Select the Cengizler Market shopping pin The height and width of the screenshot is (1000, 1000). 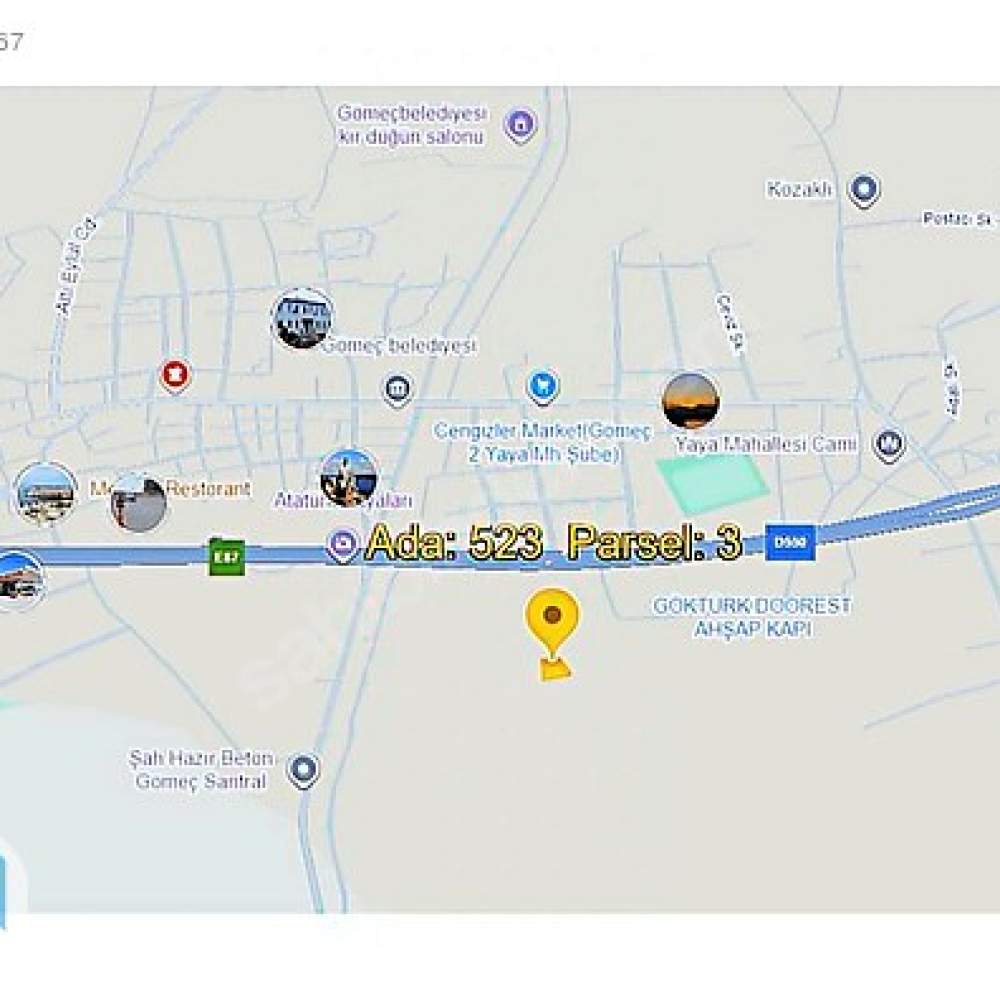pos(543,386)
